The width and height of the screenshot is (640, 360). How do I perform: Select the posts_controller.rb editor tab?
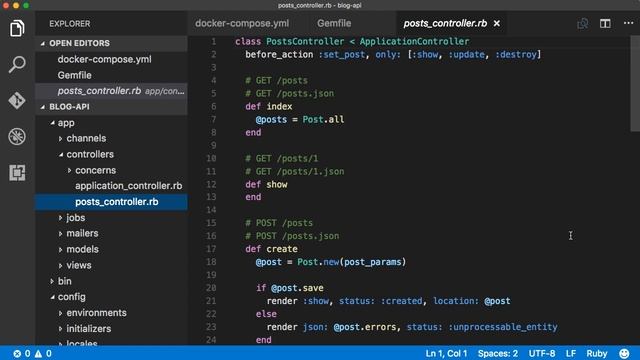[x=445, y=23]
